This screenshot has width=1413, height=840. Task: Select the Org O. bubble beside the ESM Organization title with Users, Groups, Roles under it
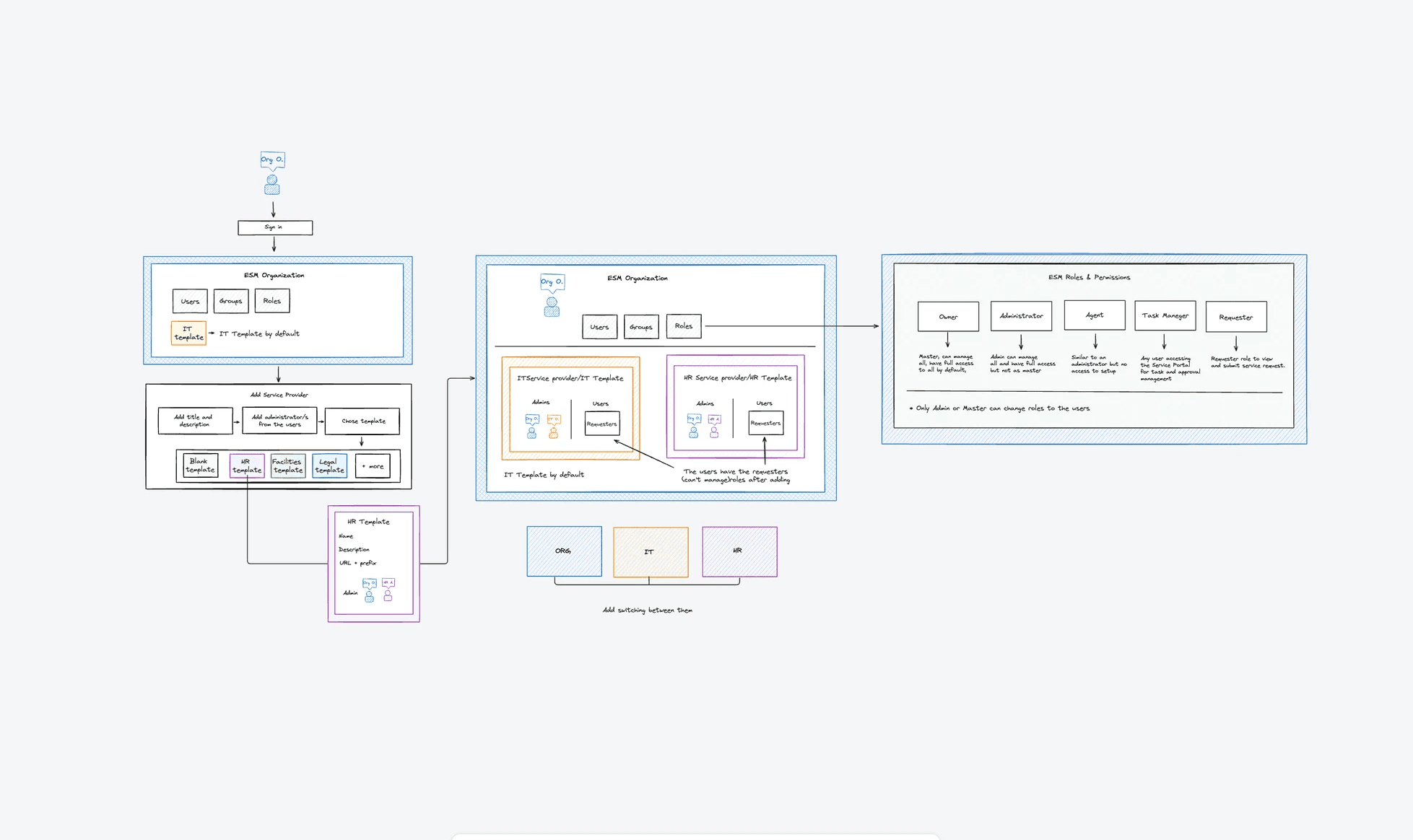point(552,282)
